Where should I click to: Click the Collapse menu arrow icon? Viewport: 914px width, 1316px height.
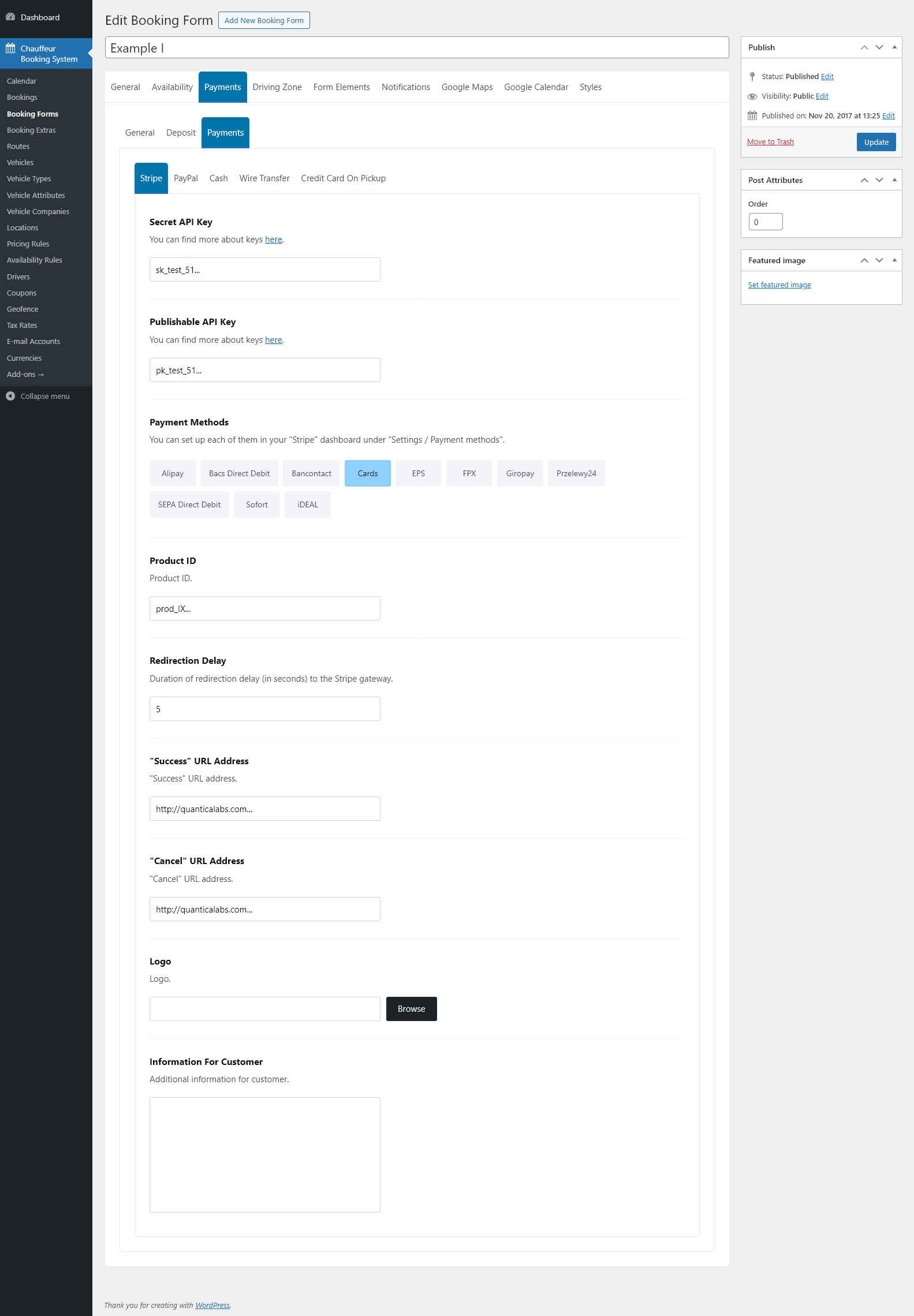(x=10, y=396)
